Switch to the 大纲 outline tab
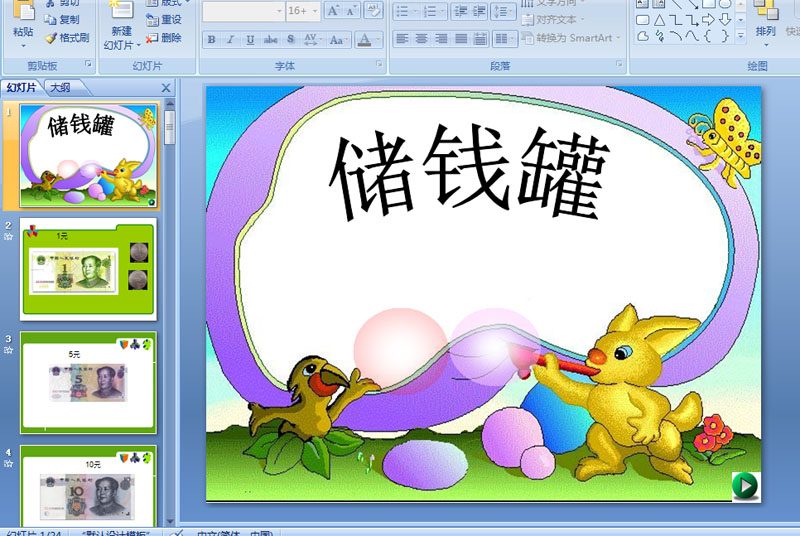 [x=61, y=88]
